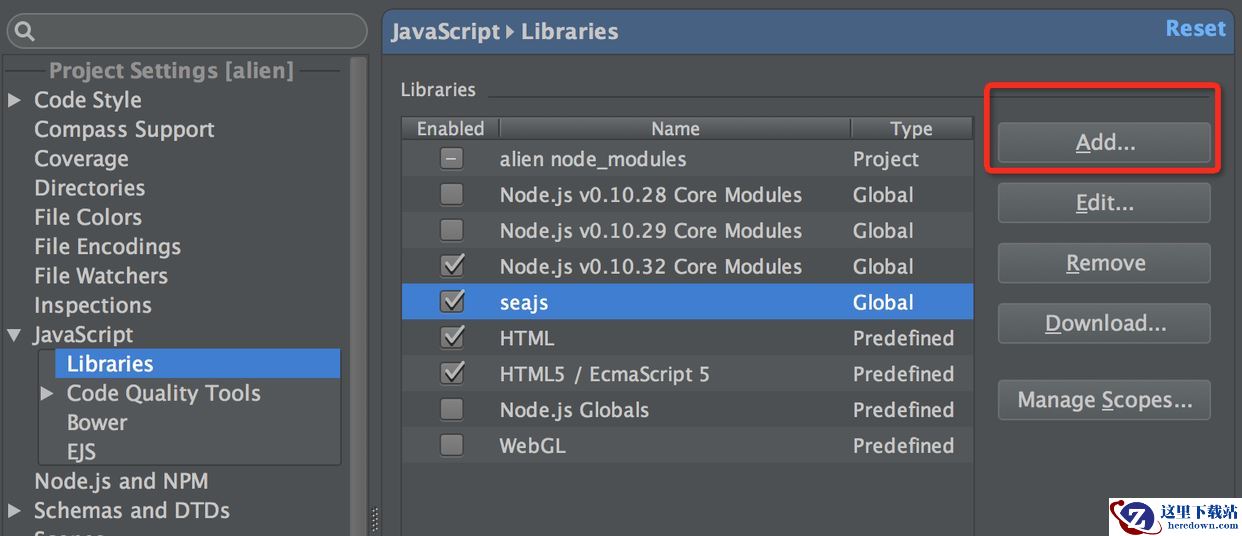Open EJS settings page
Viewport: 1242px width, 536px height.
pyautogui.click(x=81, y=452)
